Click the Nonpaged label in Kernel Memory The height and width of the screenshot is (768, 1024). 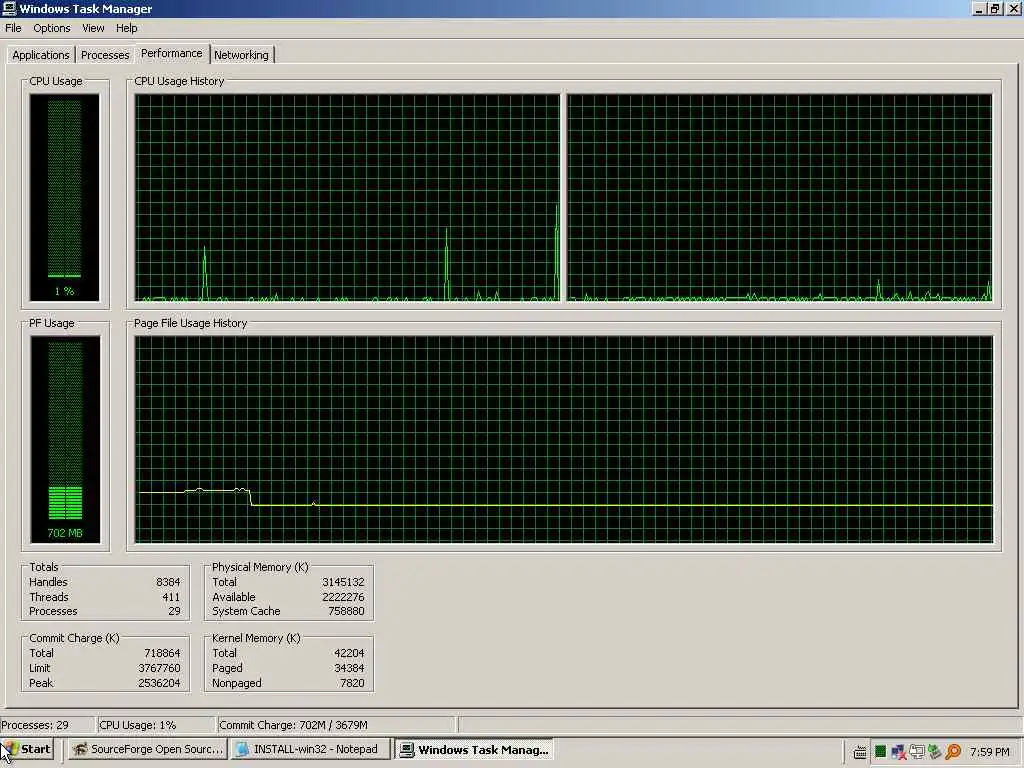coord(236,683)
